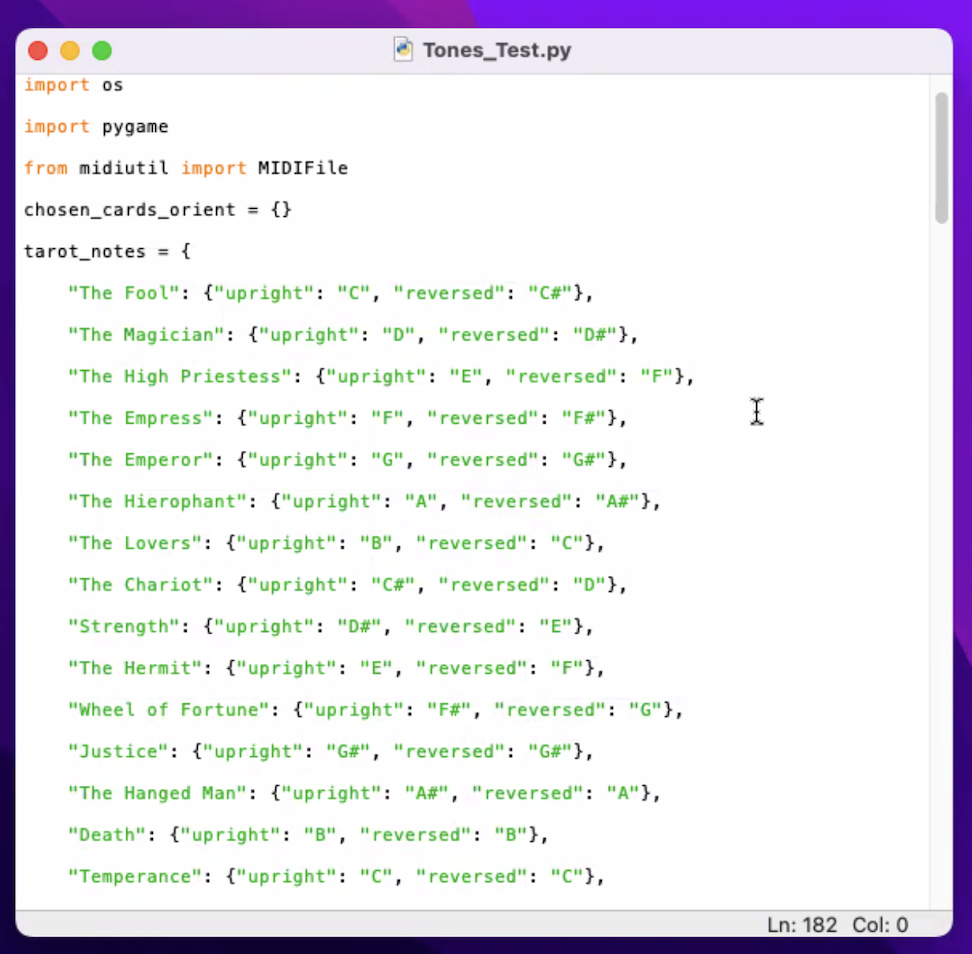
Task: Click the 'Ln: 182' status bar entry
Action: pyautogui.click(x=802, y=925)
